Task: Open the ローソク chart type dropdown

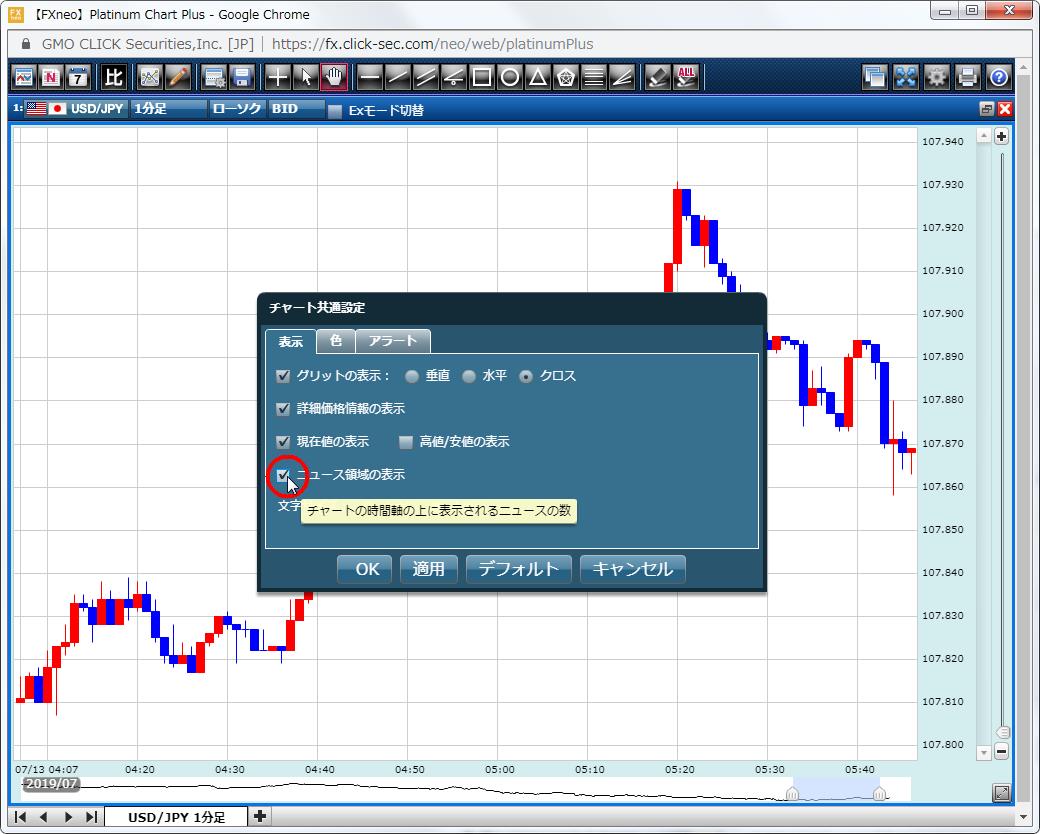Action: (237, 110)
